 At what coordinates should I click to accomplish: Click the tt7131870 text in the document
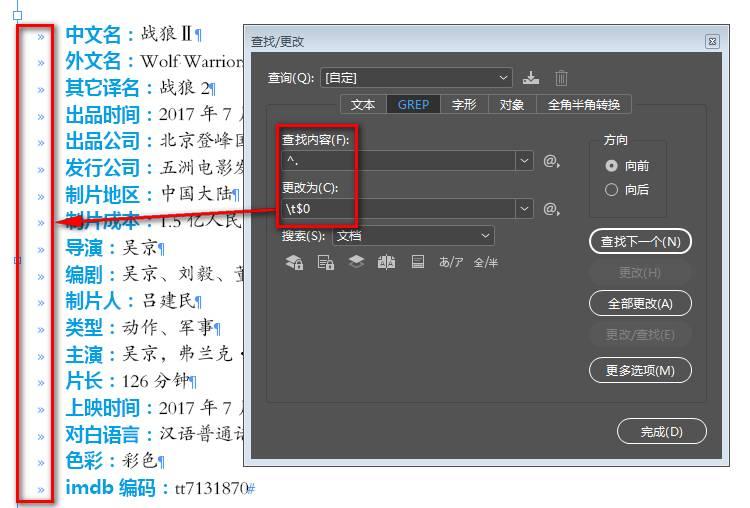[x=211, y=488]
